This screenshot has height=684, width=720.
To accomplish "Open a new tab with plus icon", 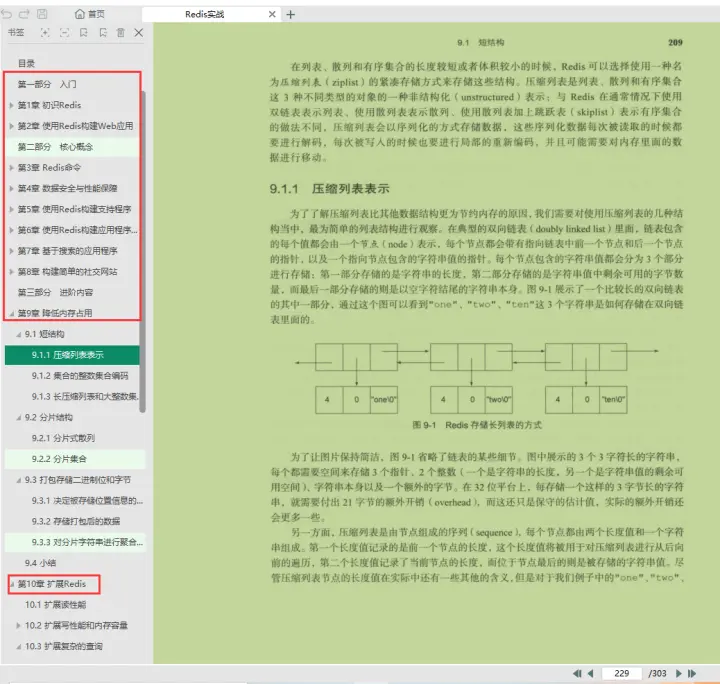I will tap(290, 15).
